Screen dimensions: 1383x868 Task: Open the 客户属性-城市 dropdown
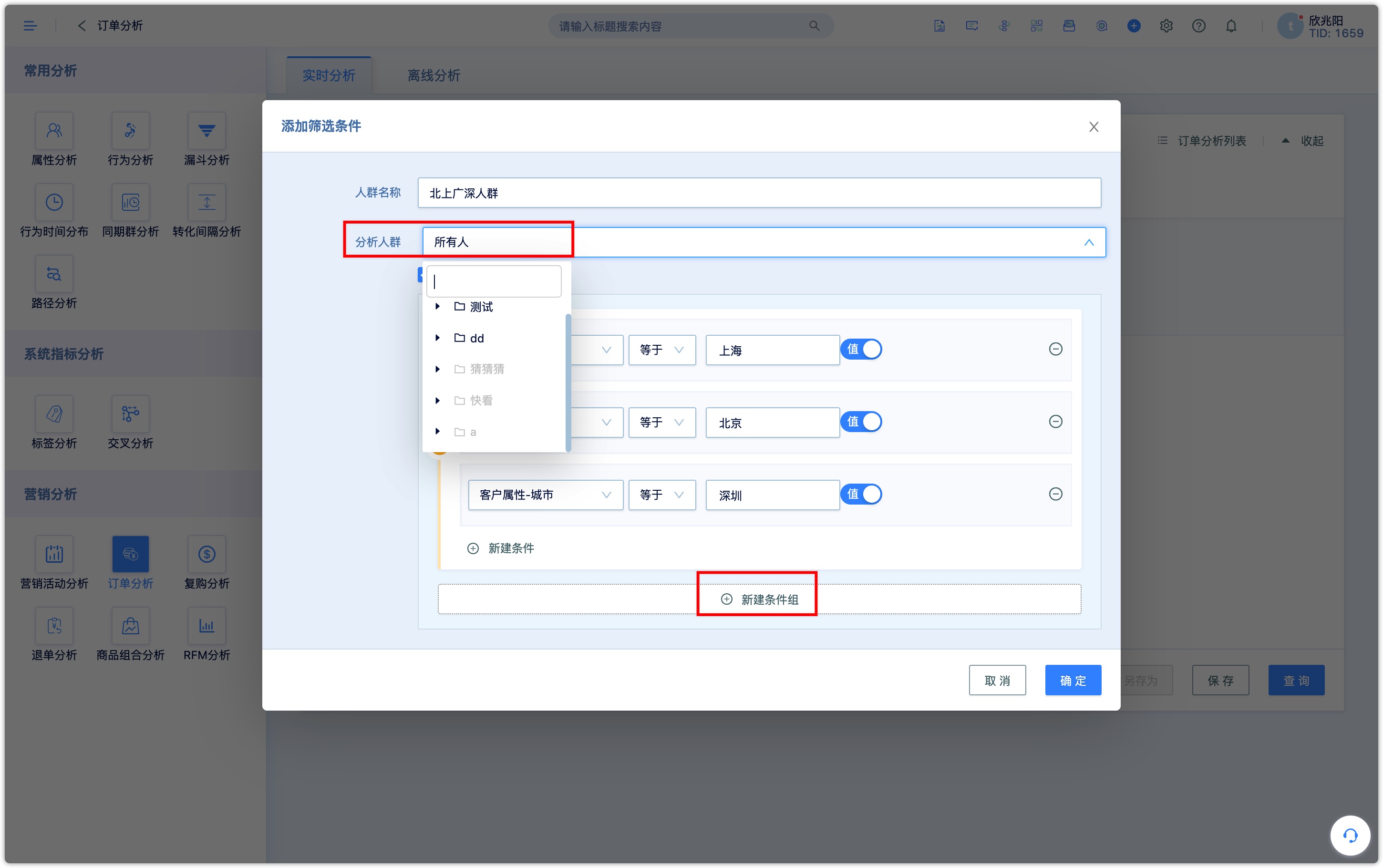pos(545,495)
